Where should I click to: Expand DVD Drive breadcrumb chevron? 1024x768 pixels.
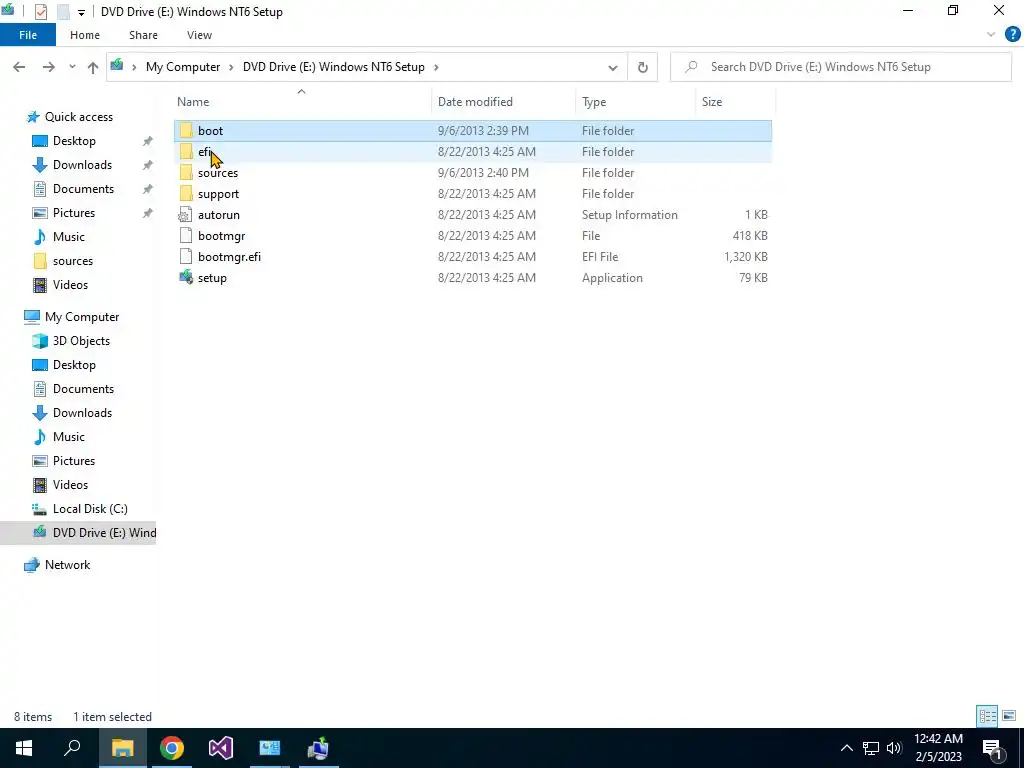click(x=436, y=67)
